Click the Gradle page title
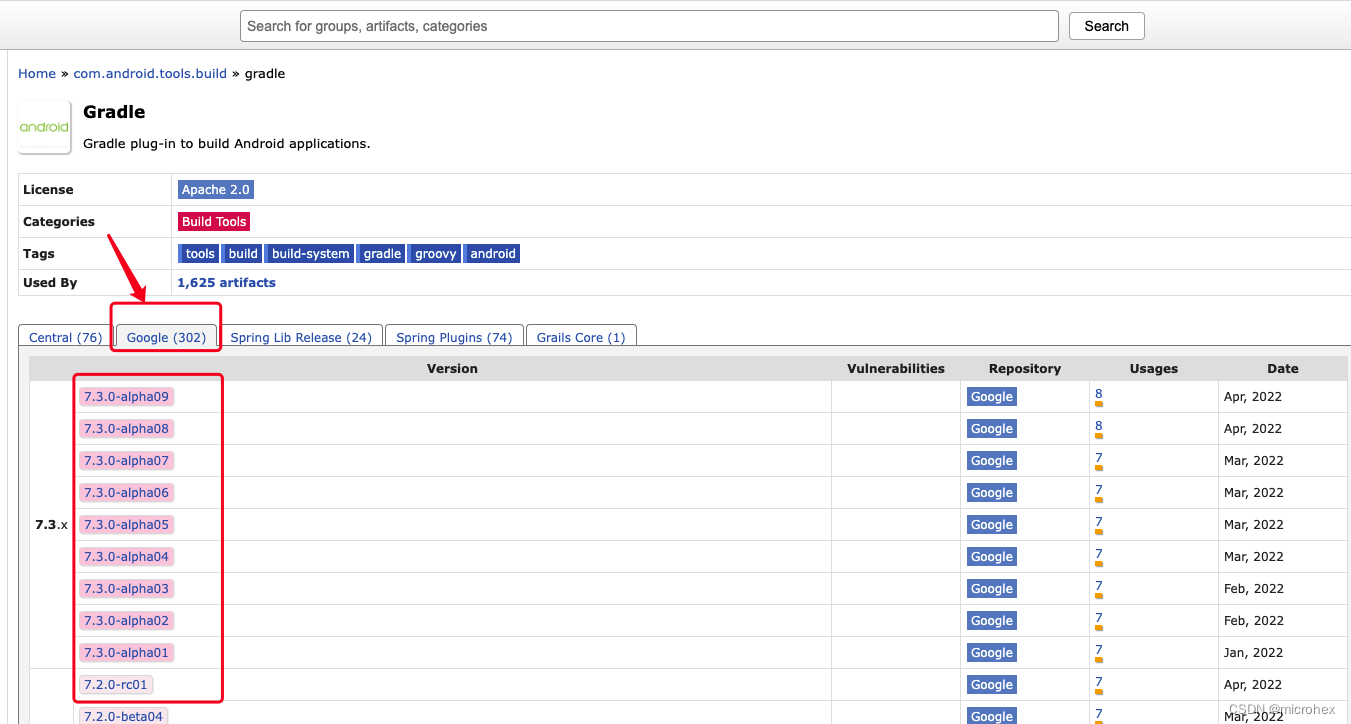 [114, 112]
